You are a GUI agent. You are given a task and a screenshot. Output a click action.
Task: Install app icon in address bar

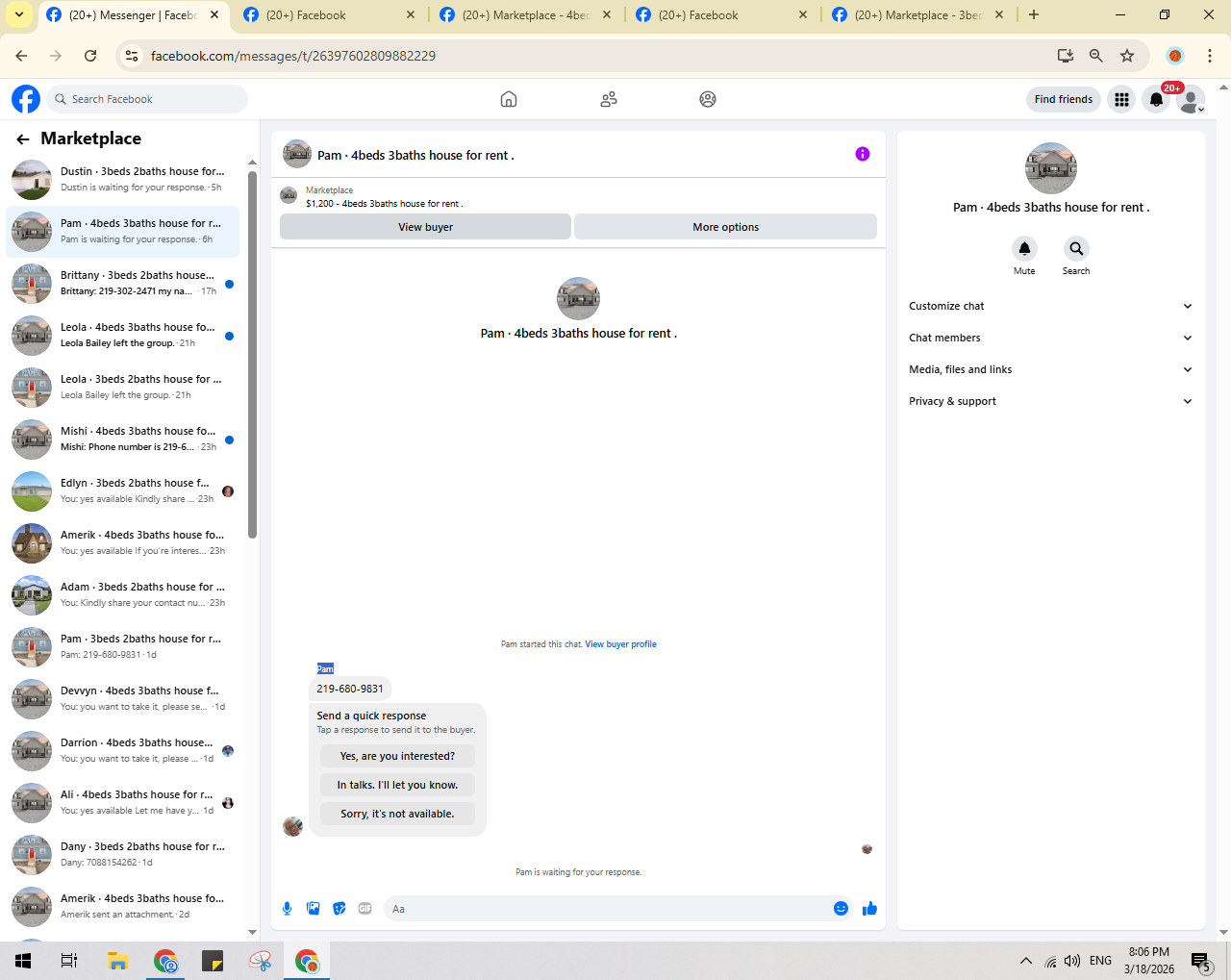1066,56
